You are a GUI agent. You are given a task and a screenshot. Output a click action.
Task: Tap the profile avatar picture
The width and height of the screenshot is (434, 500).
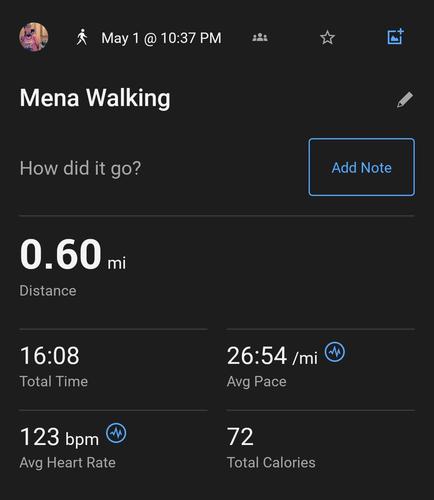tap(34, 37)
